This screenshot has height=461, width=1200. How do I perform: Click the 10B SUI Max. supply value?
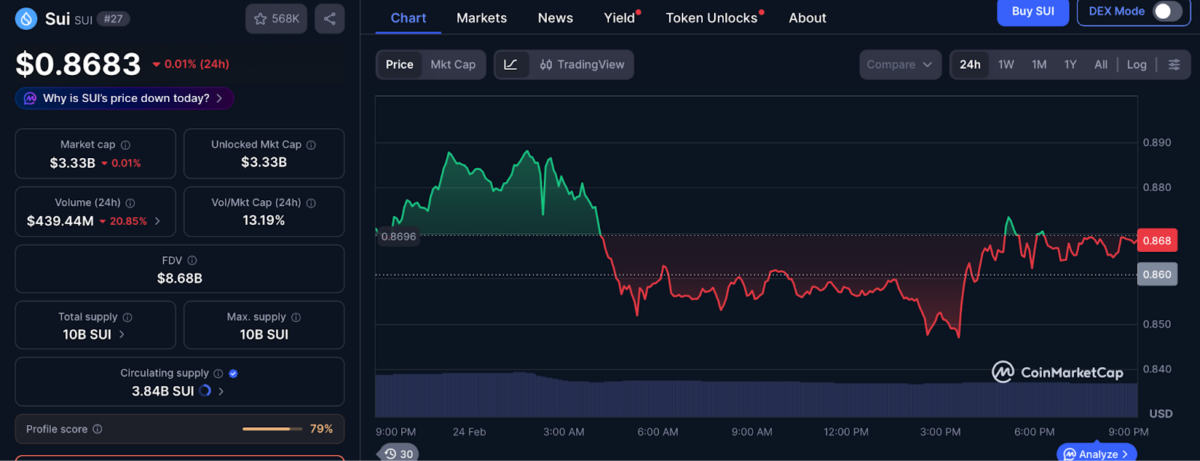264,334
